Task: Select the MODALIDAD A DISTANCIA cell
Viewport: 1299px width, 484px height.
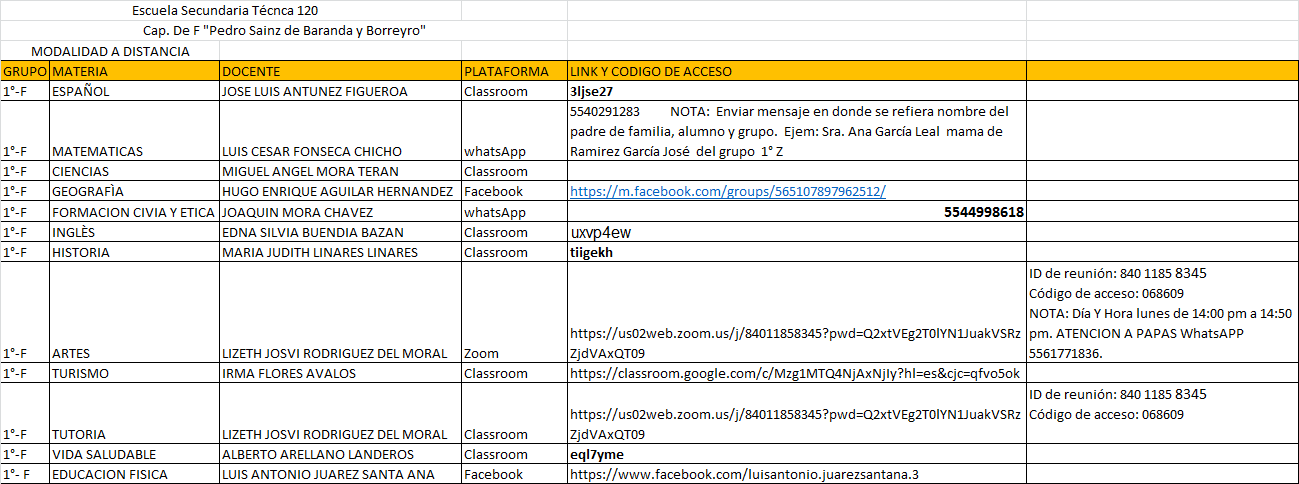Action: (110, 51)
